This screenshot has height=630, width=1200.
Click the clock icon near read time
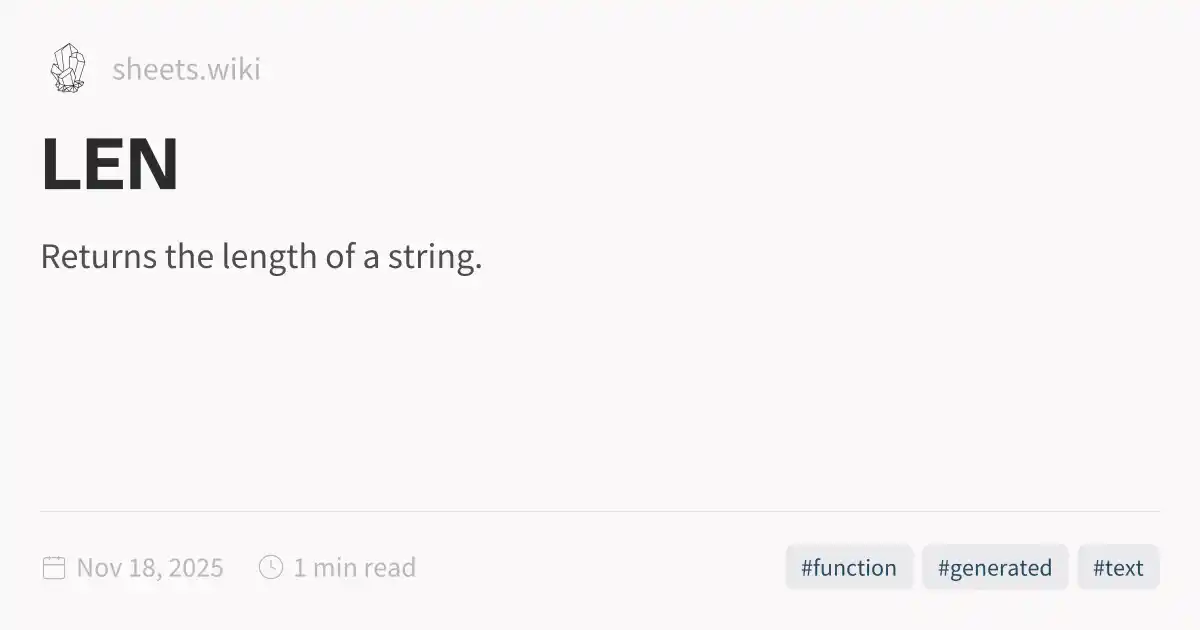click(x=270, y=567)
